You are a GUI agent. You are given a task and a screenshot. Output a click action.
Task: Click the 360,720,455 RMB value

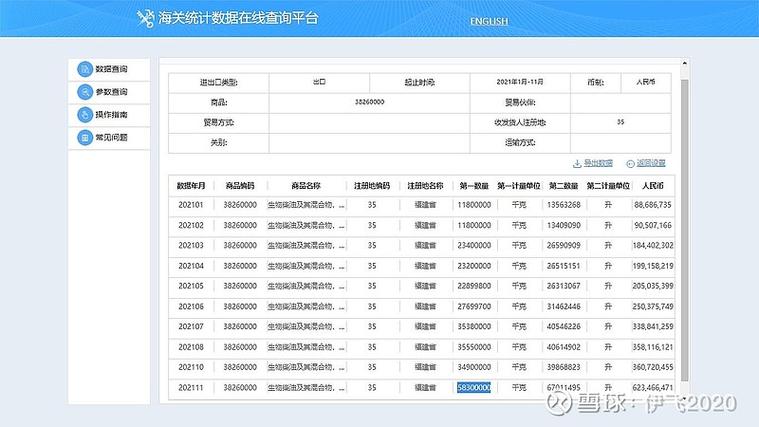653,367
